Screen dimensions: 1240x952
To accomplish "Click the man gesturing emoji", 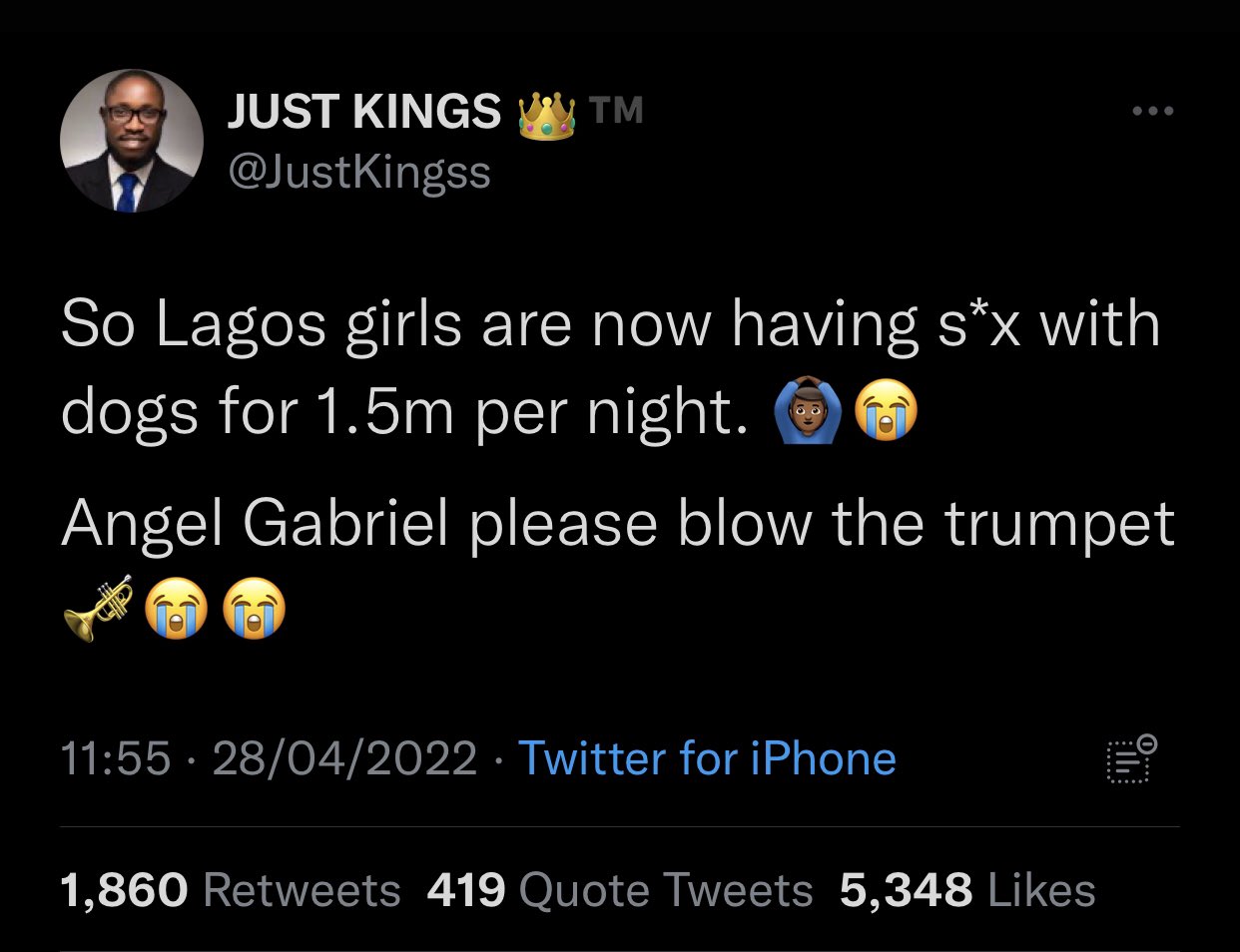I will pyautogui.click(x=807, y=414).
